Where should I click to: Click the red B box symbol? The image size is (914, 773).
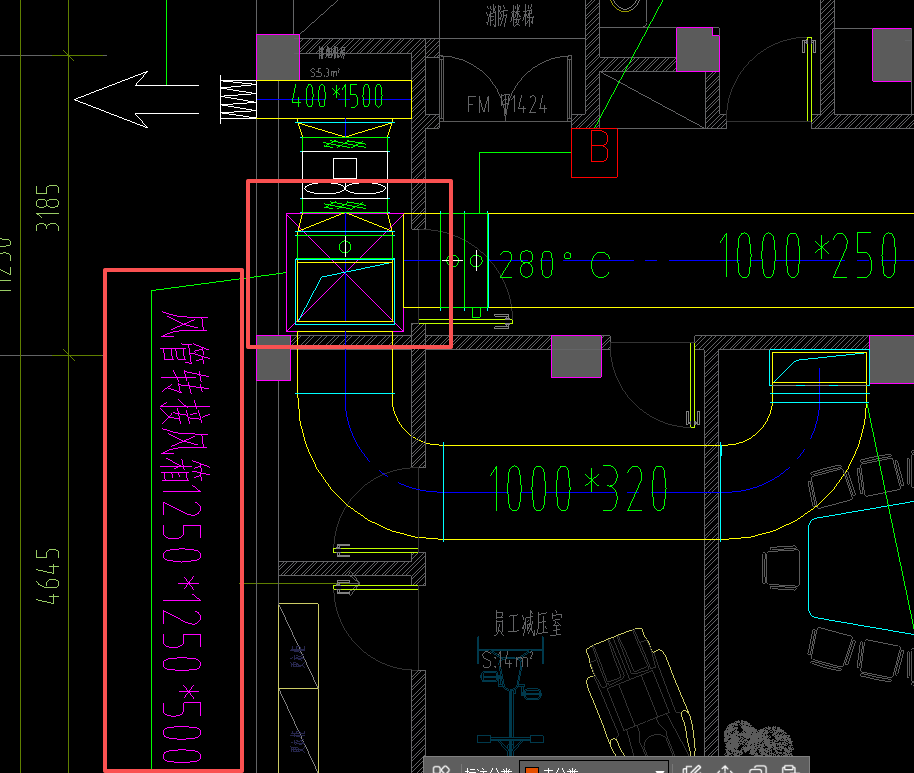point(594,153)
